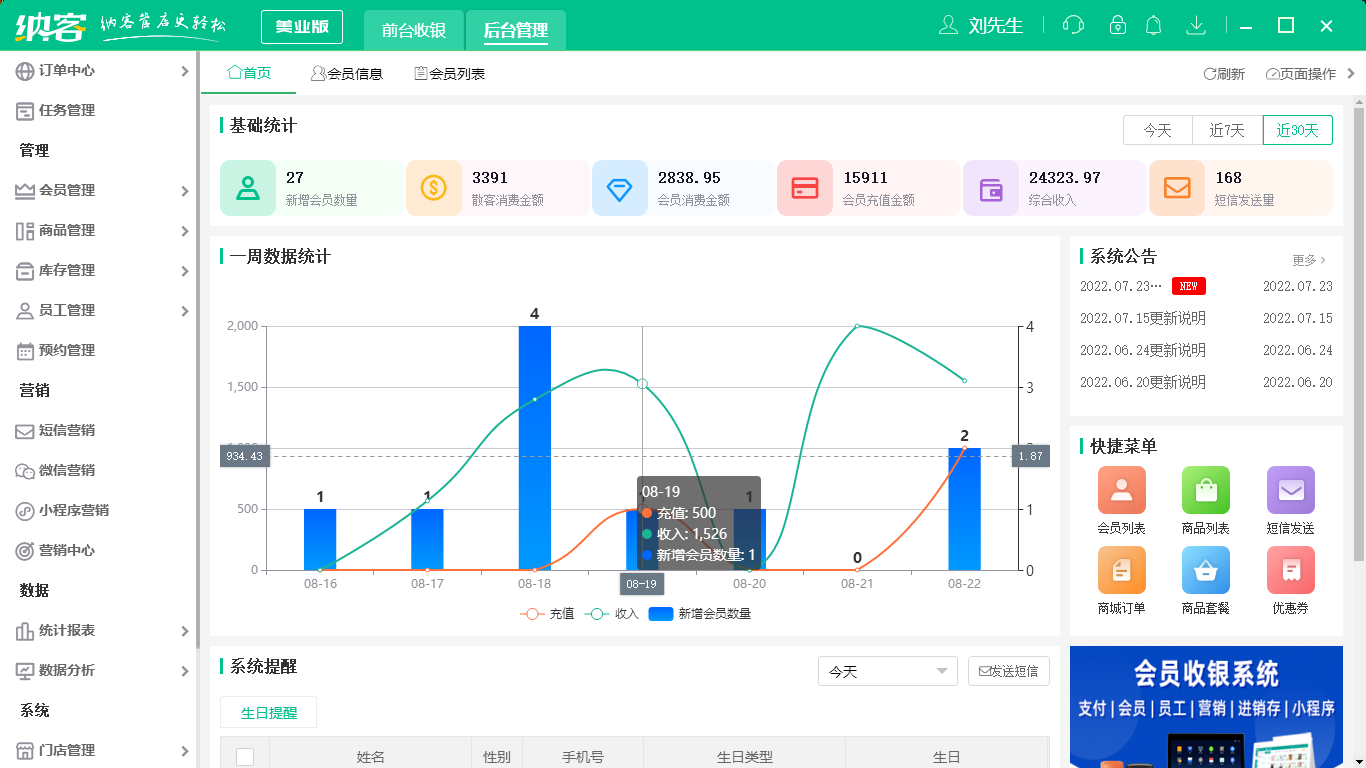The width and height of the screenshot is (1366, 768).
Task: Open the 商城订单 shortcut icon
Action: [x=1121, y=570]
